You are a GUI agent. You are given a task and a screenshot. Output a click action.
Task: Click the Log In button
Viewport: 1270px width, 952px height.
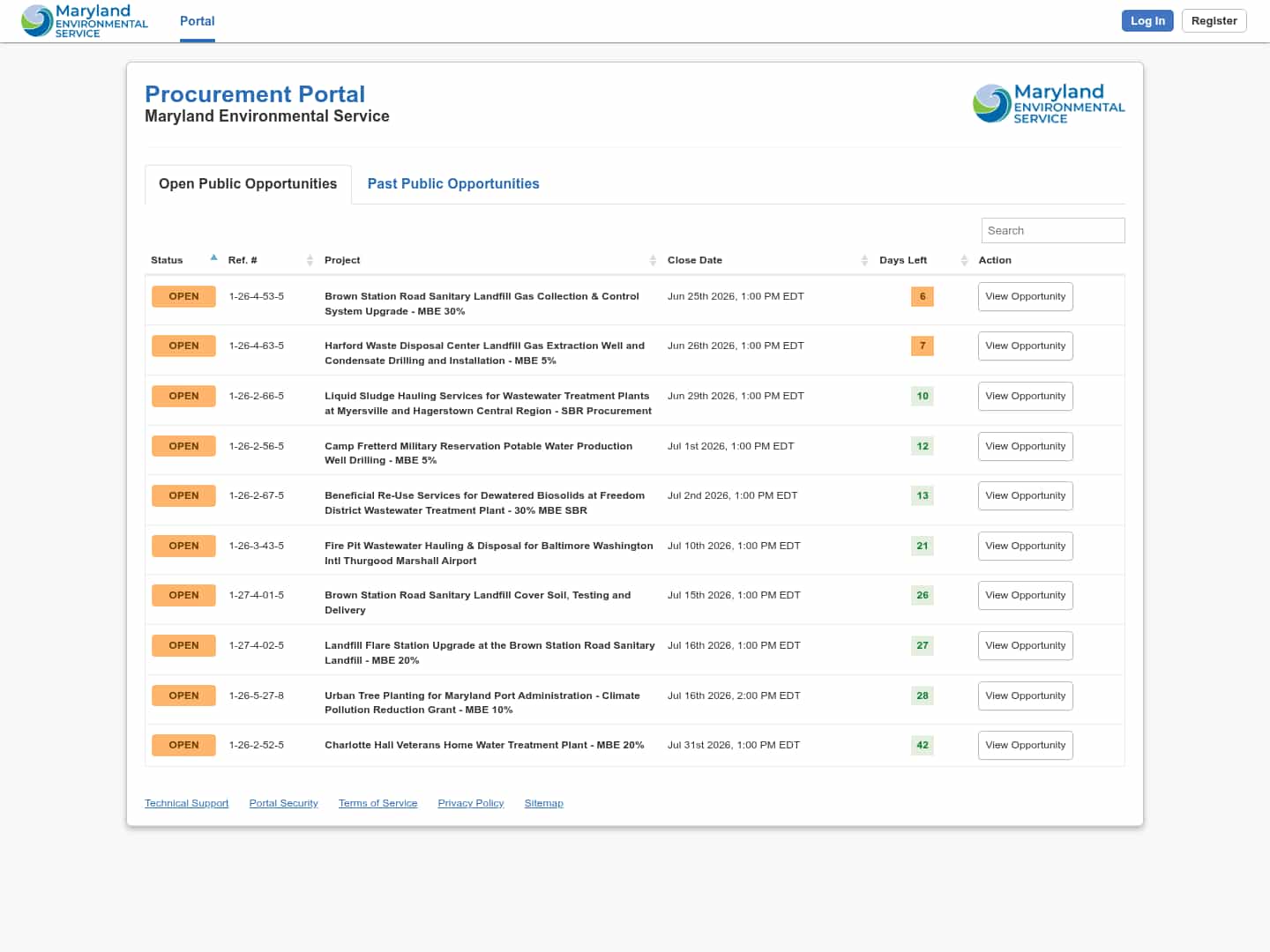tap(1147, 21)
